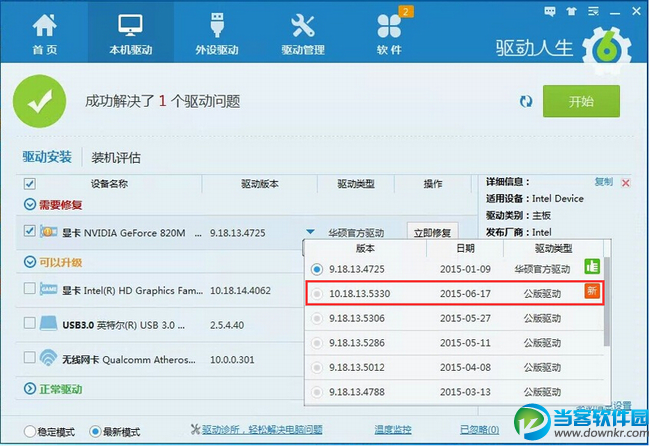The width and height of the screenshot is (650, 447).
Task: Uncheck the NVIDIA GeForce 820M checkbox
Action: click(x=29, y=231)
